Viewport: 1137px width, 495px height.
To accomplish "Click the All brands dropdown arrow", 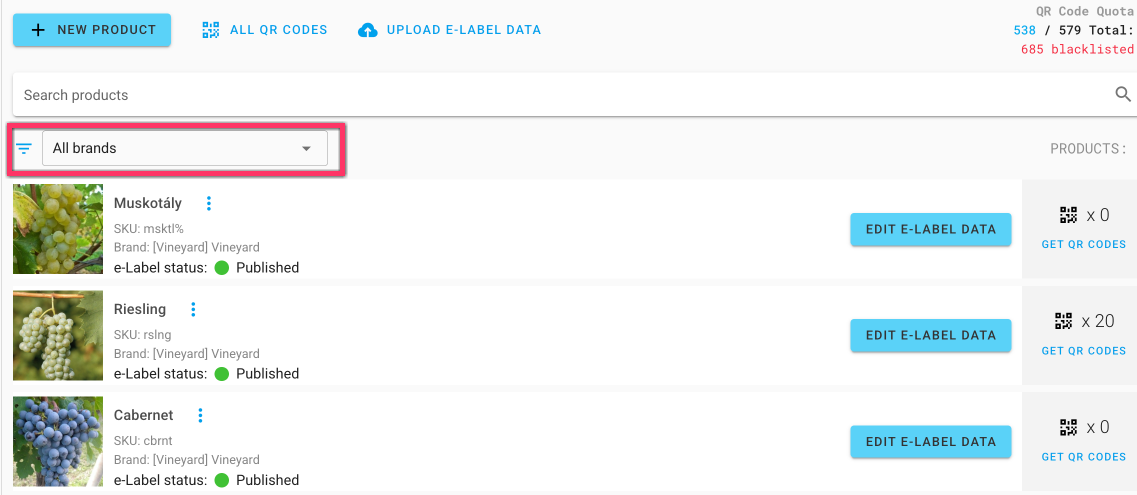I will pyautogui.click(x=306, y=149).
